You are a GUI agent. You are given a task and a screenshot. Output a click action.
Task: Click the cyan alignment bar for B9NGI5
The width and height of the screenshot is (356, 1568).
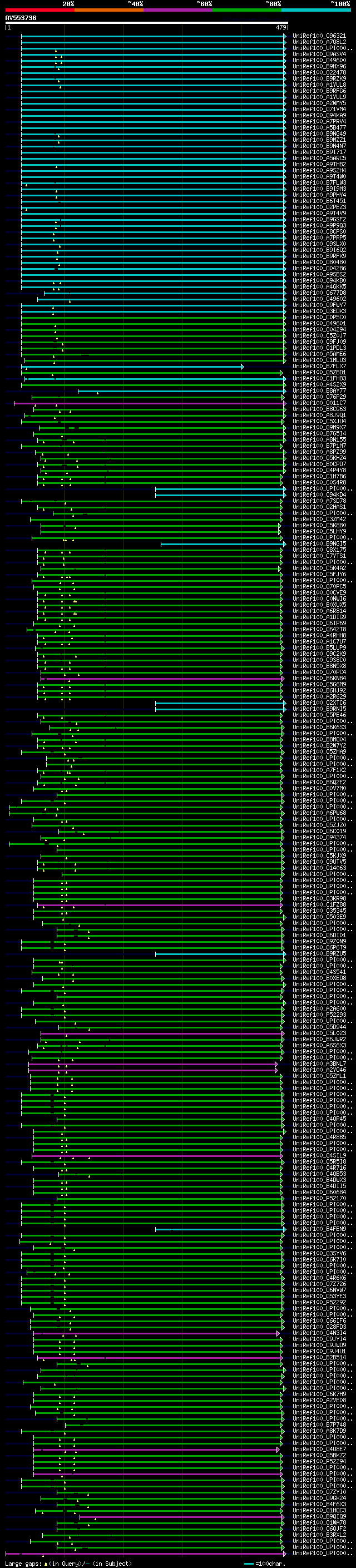click(224, 543)
